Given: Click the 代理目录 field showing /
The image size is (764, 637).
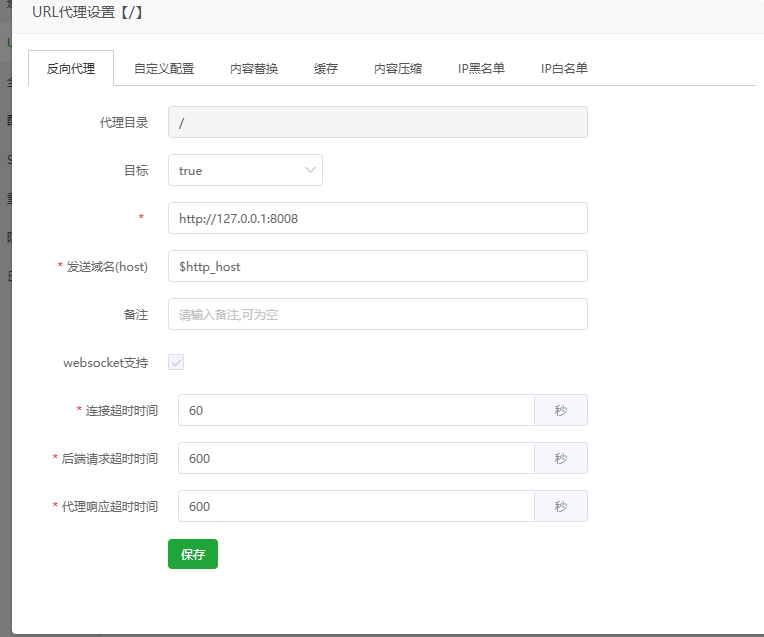Looking at the screenshot, I should pyautogui.click(x=377, y=122).
